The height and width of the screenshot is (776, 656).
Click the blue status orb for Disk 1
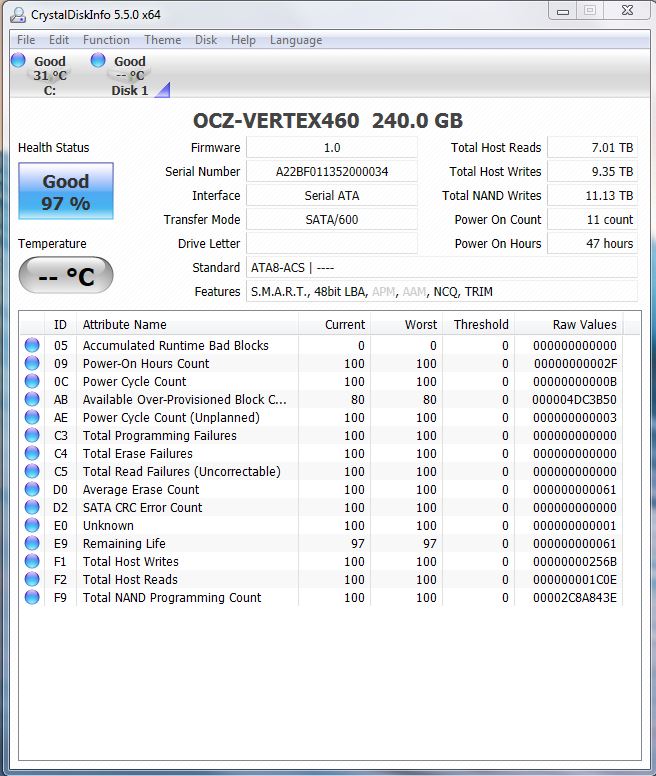click(x=98, y=61)
